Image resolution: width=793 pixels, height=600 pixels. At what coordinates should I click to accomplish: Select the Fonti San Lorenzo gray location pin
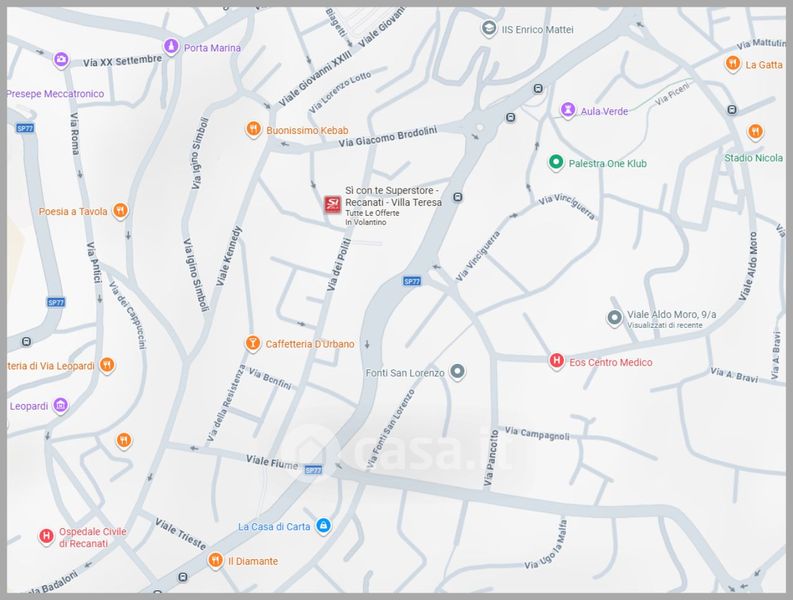(457, 371)
